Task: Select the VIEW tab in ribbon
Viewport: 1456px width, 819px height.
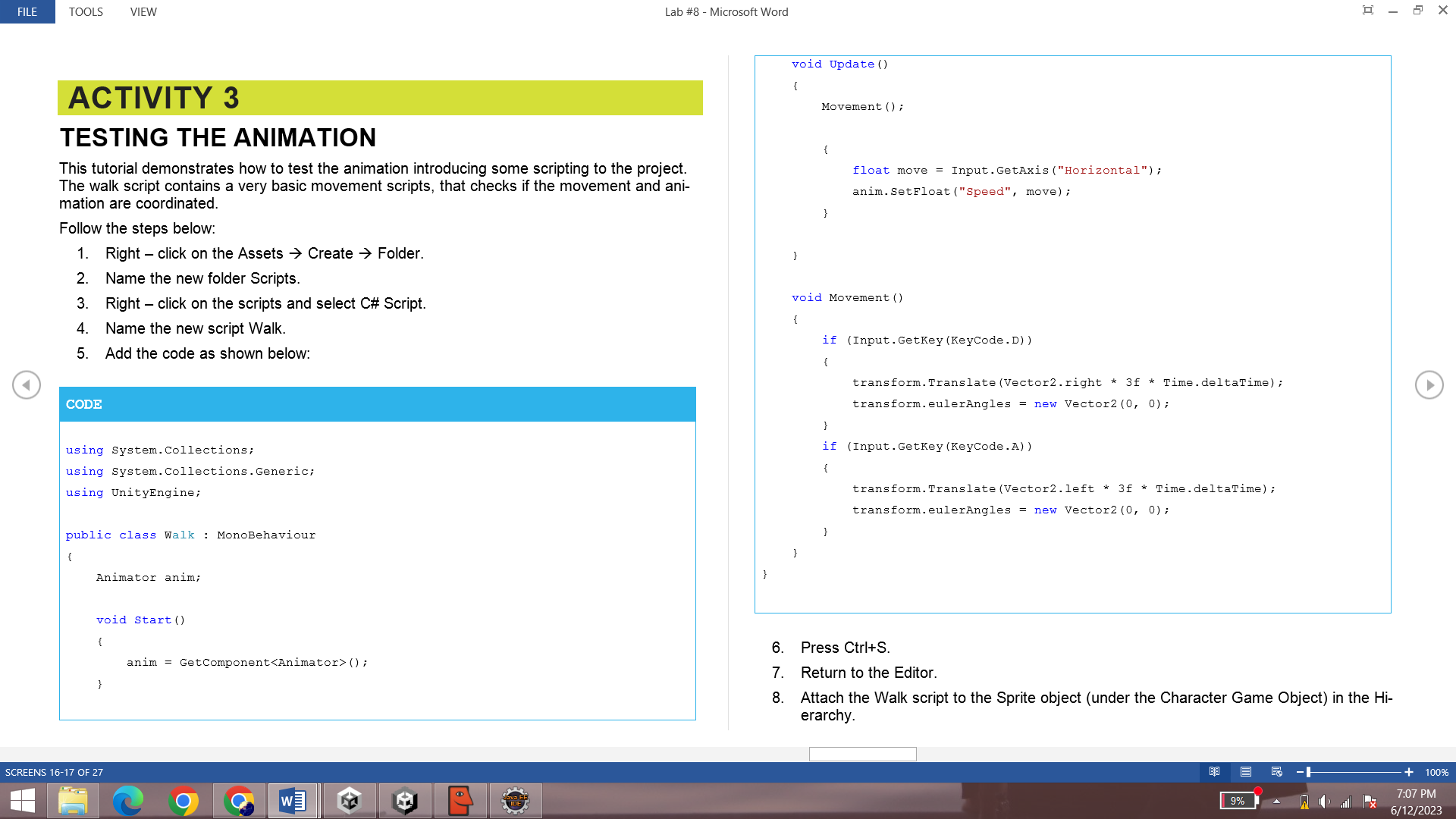Action: pyautogui.click(x=143, y=11)
